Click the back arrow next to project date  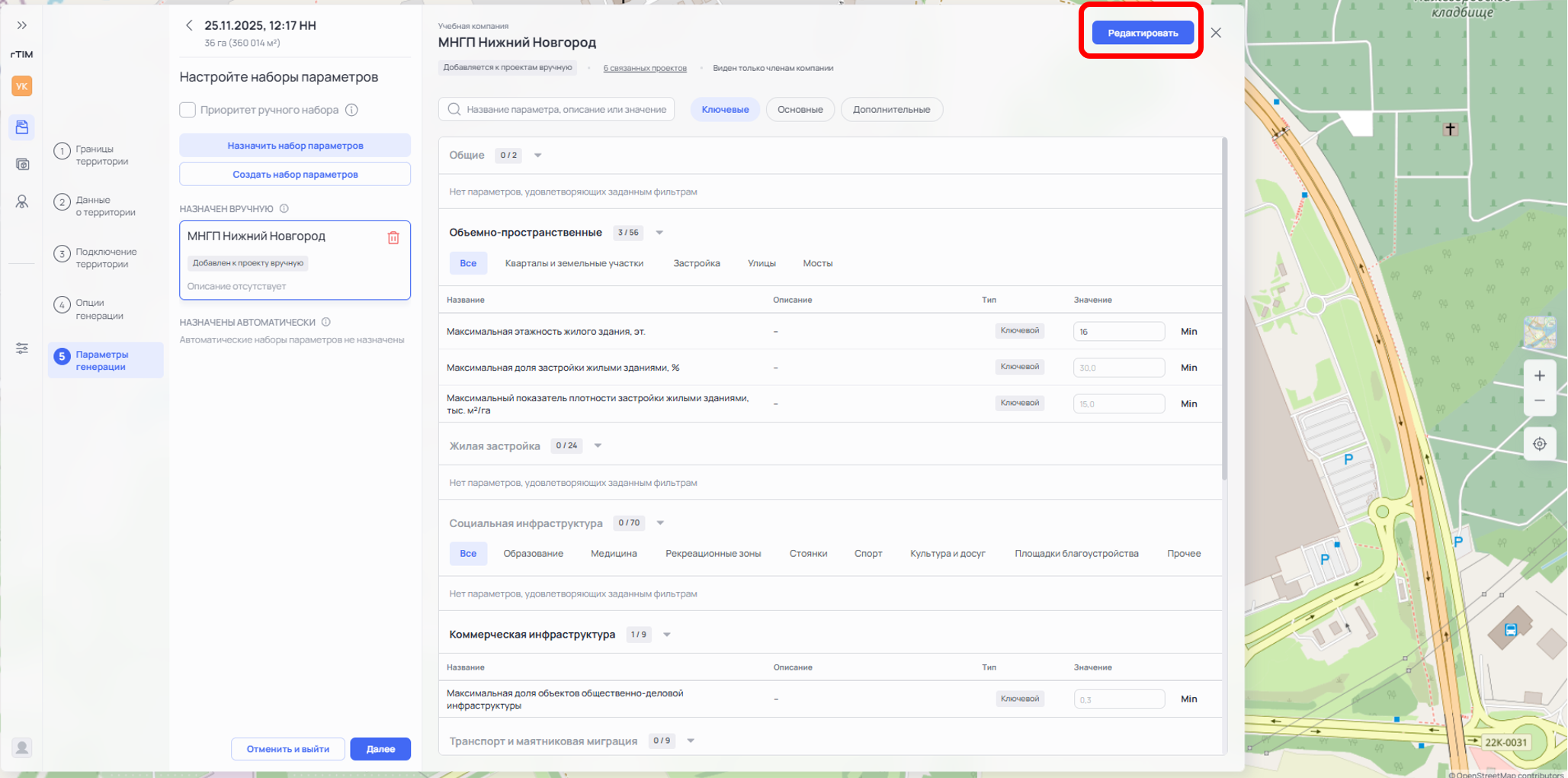coord(189,25)
